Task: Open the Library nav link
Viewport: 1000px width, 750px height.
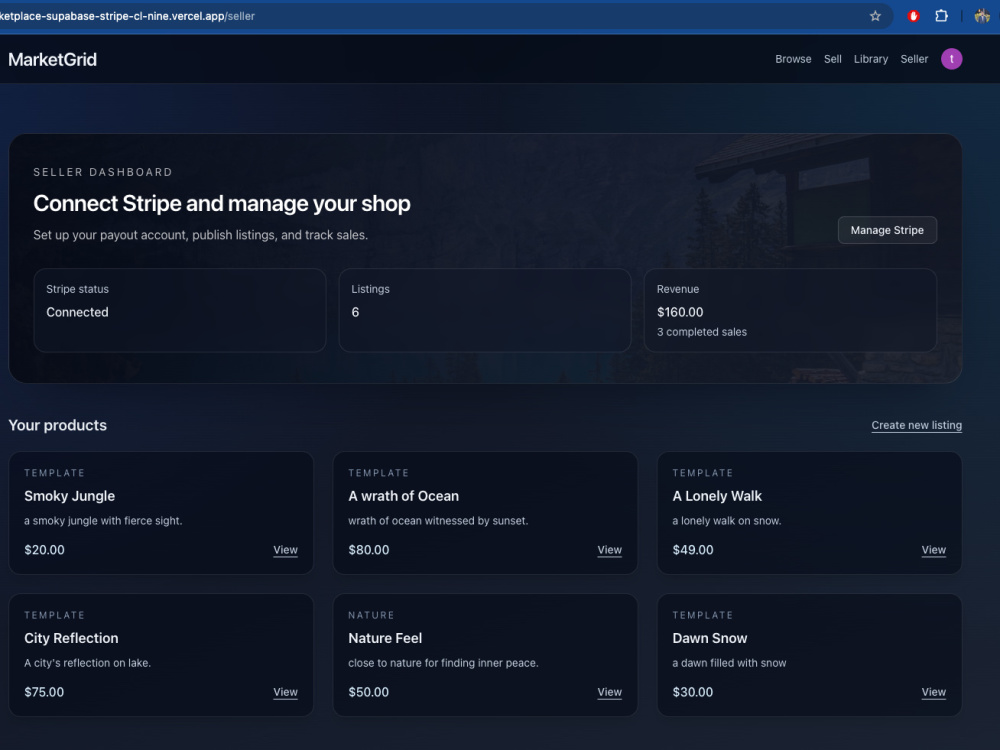Action: pos(871,59)
